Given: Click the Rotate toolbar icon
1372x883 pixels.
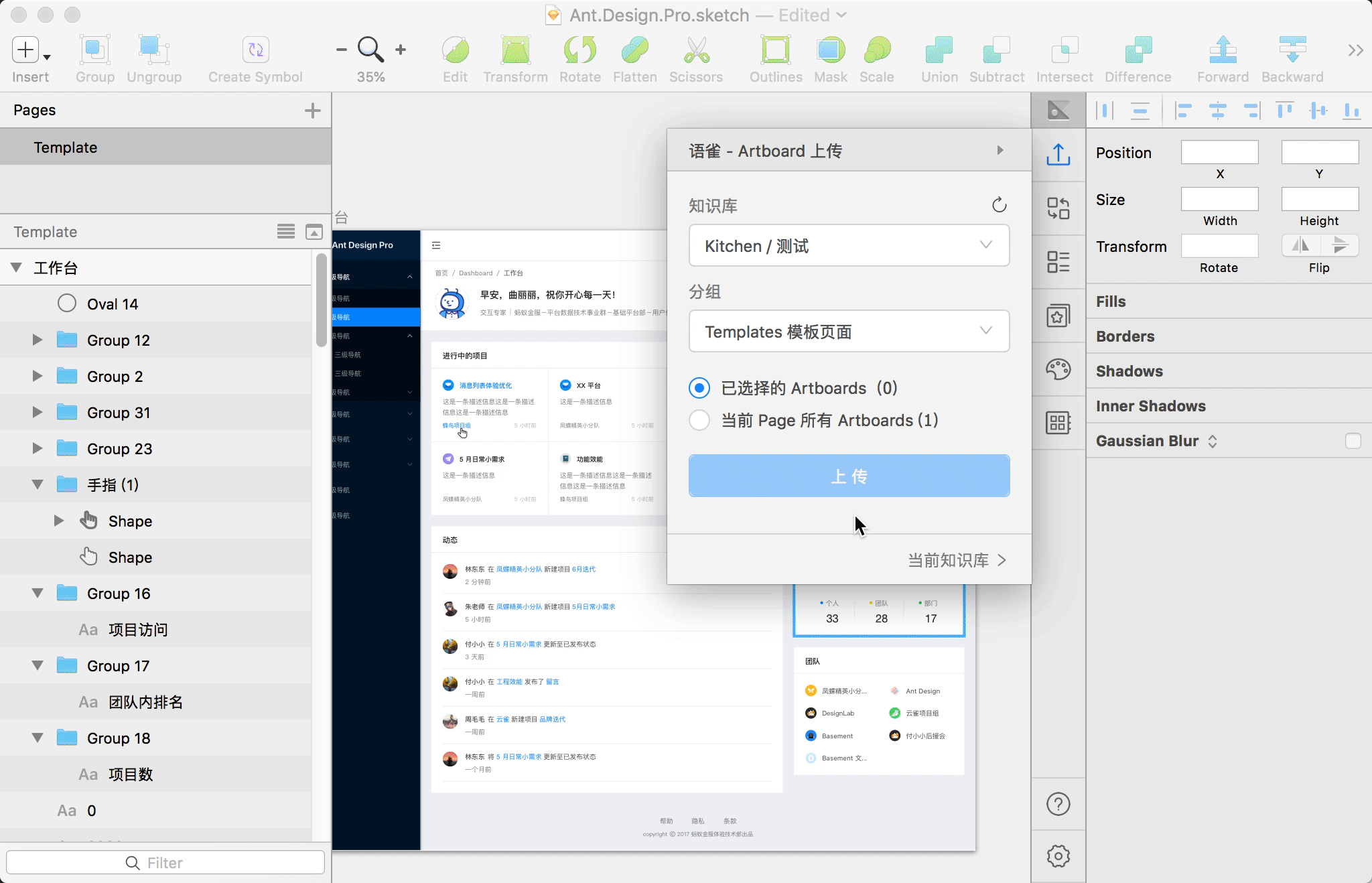Looking at the screenshot, I should [579, 51].
